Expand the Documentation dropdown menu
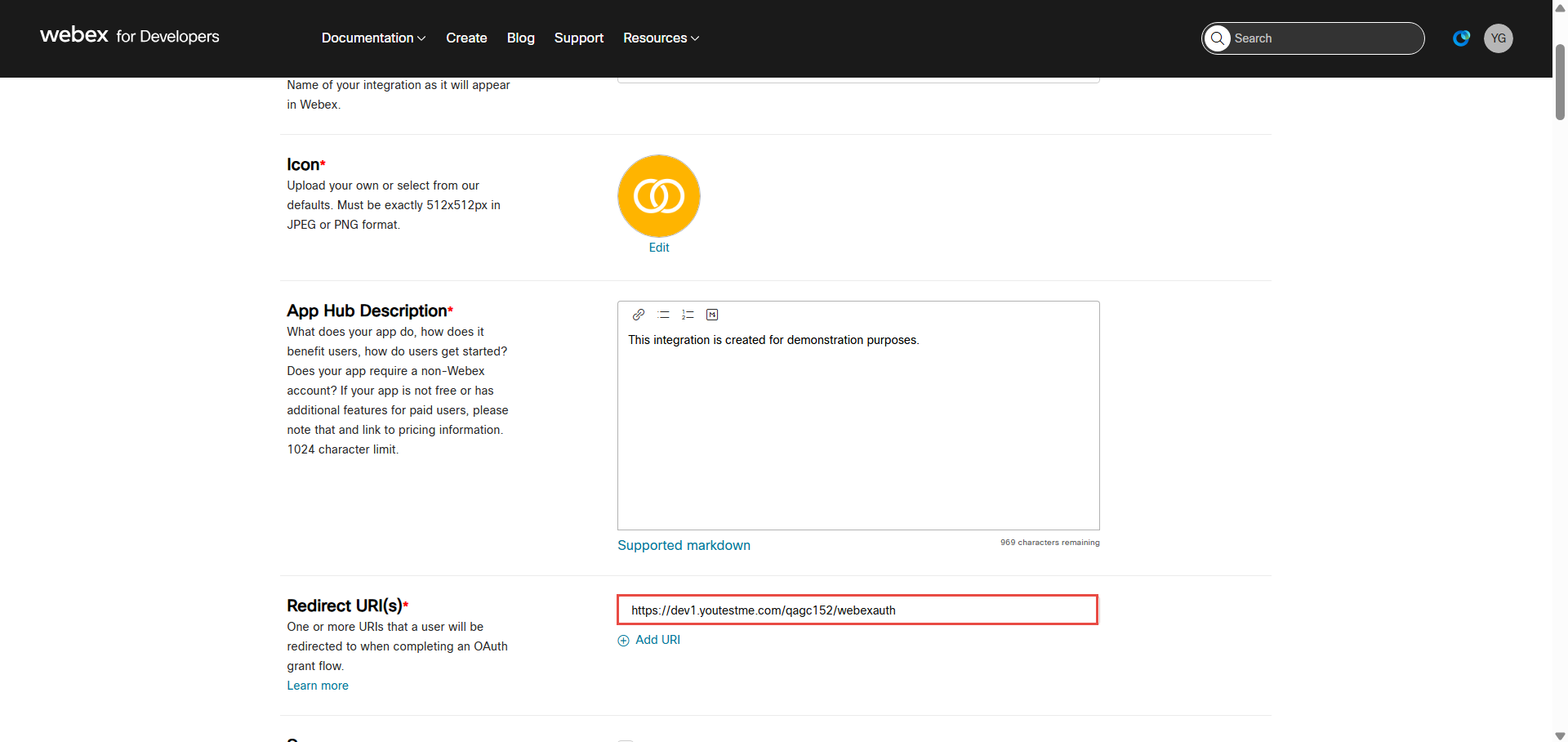This screenshot has width=1568, height=742. tap(373, 38)
